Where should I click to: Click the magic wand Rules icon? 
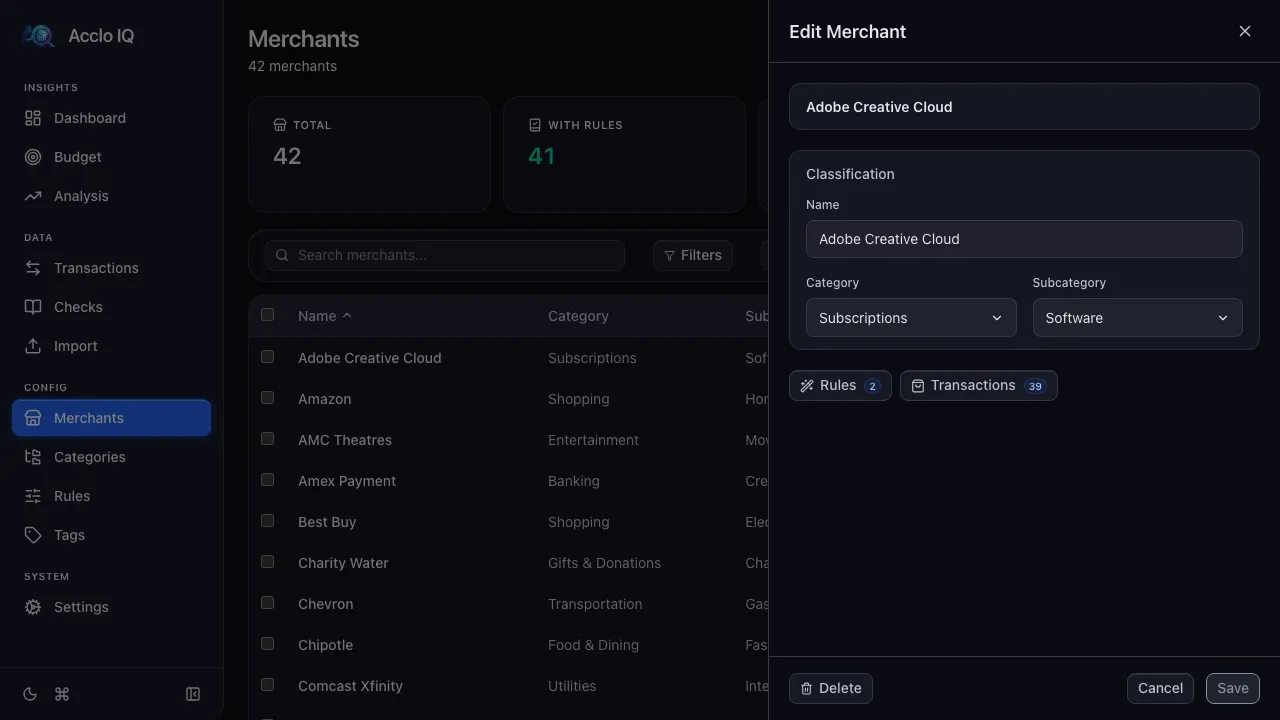tap(807, 386)
